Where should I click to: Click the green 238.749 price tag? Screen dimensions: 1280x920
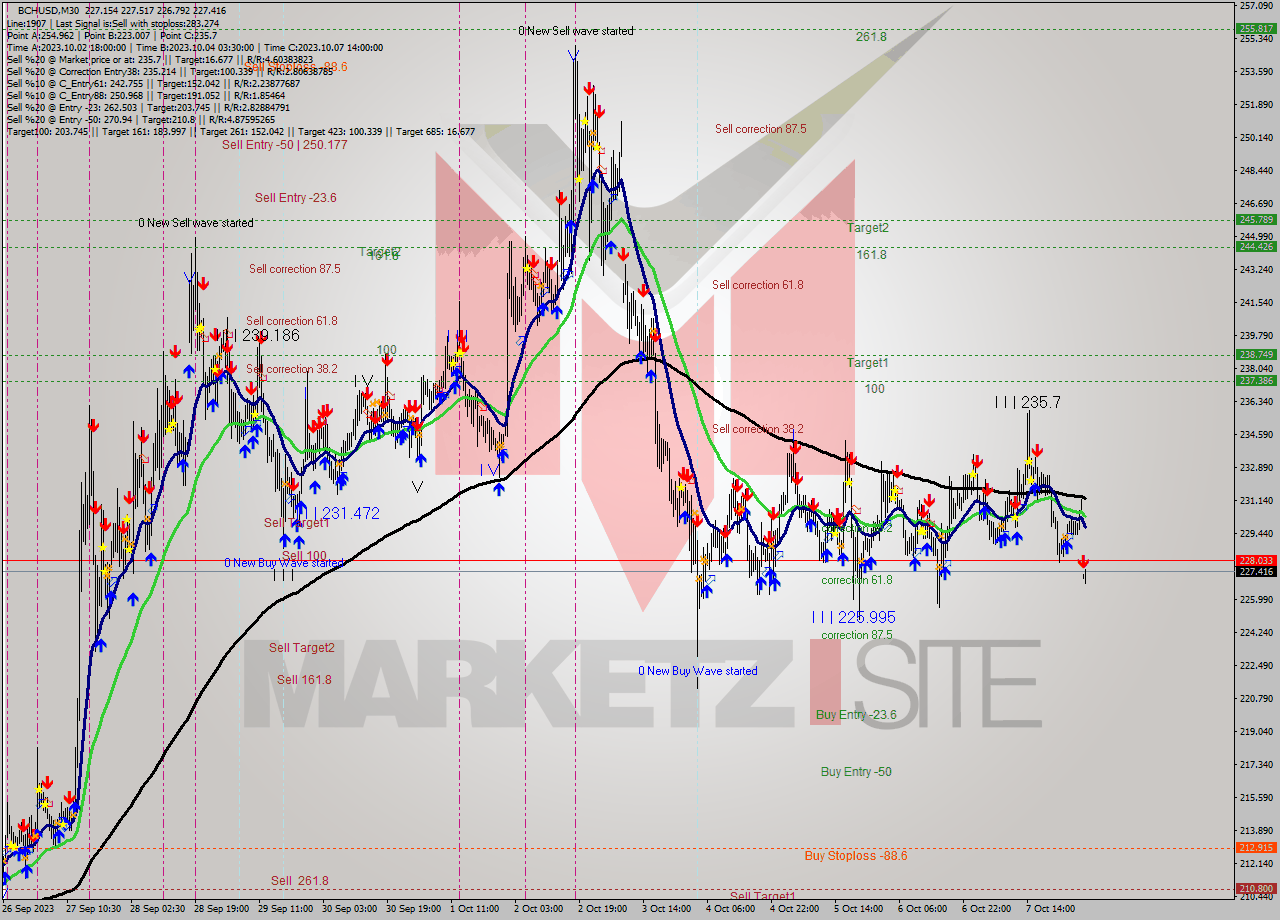1257,354
